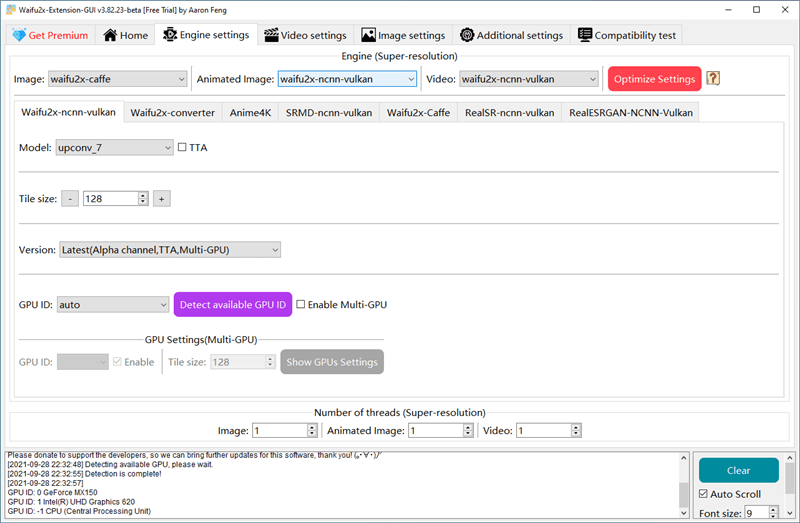Viewport: 800px width, 523px height.
Task: Click the question mark help icon
Action: point(713,79)
